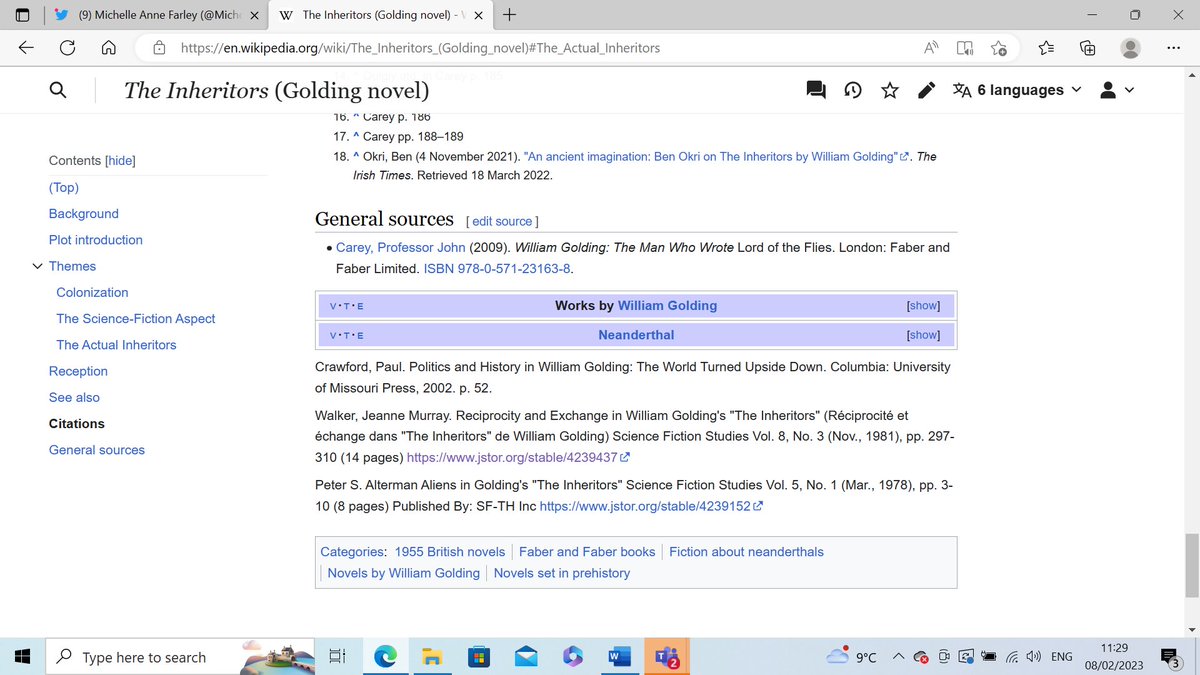The width and height of the screenshot is (1200, 675).
Task: Reload the page with refresh icon
Action: (68, 48)
